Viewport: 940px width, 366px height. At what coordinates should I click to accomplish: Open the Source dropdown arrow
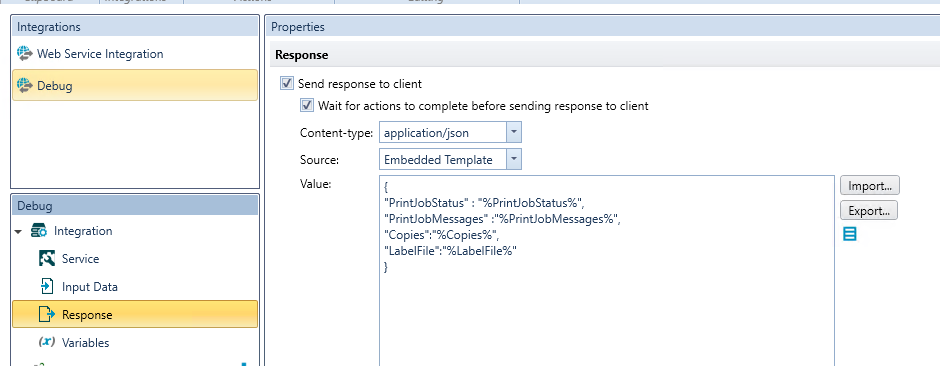514,159
